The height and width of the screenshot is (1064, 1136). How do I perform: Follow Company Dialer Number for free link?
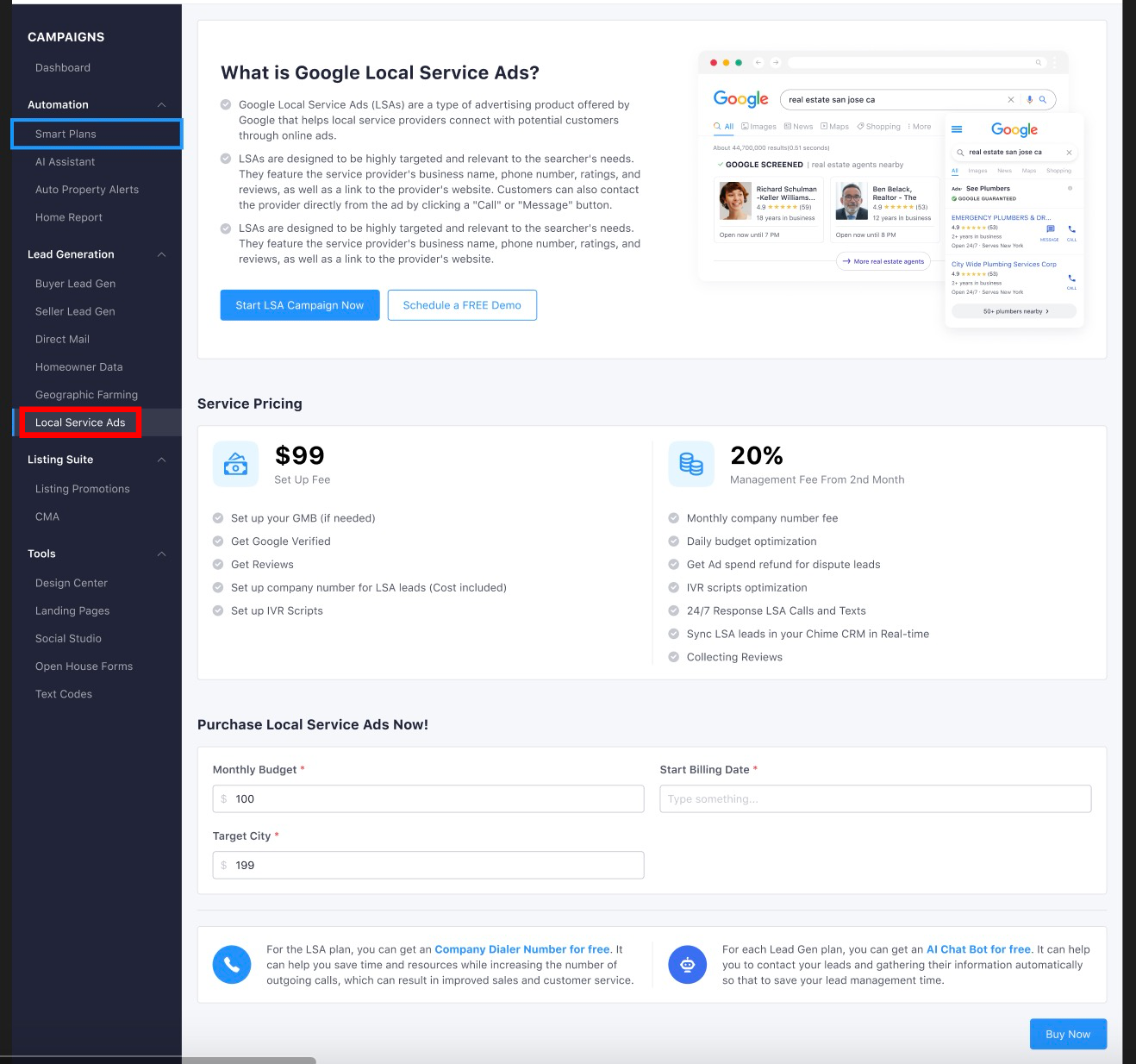point(522,949)
